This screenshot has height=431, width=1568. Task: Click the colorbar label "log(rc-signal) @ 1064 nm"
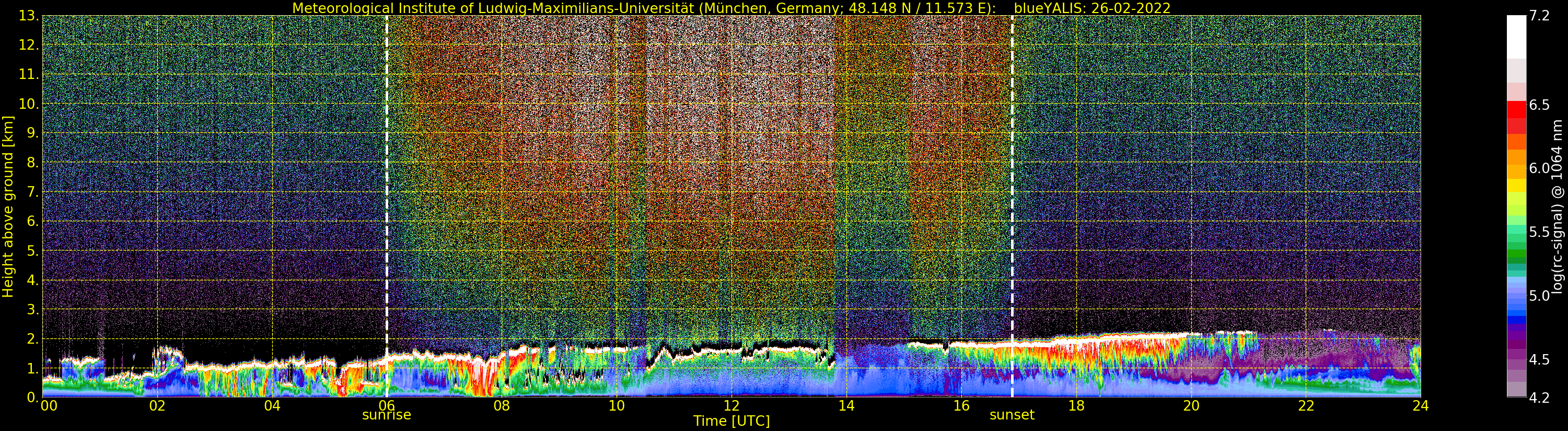1558,206
